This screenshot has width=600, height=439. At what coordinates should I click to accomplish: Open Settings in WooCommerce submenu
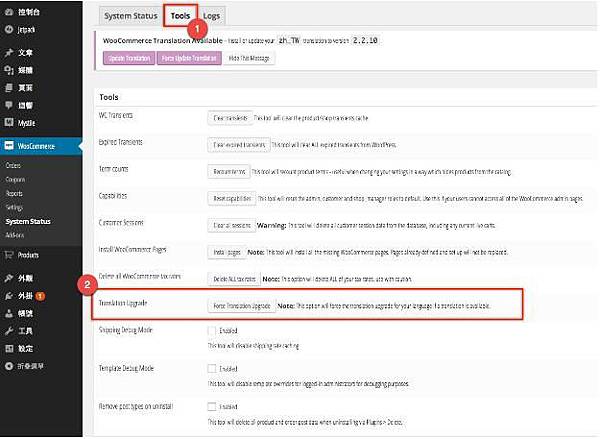point(14,207)
